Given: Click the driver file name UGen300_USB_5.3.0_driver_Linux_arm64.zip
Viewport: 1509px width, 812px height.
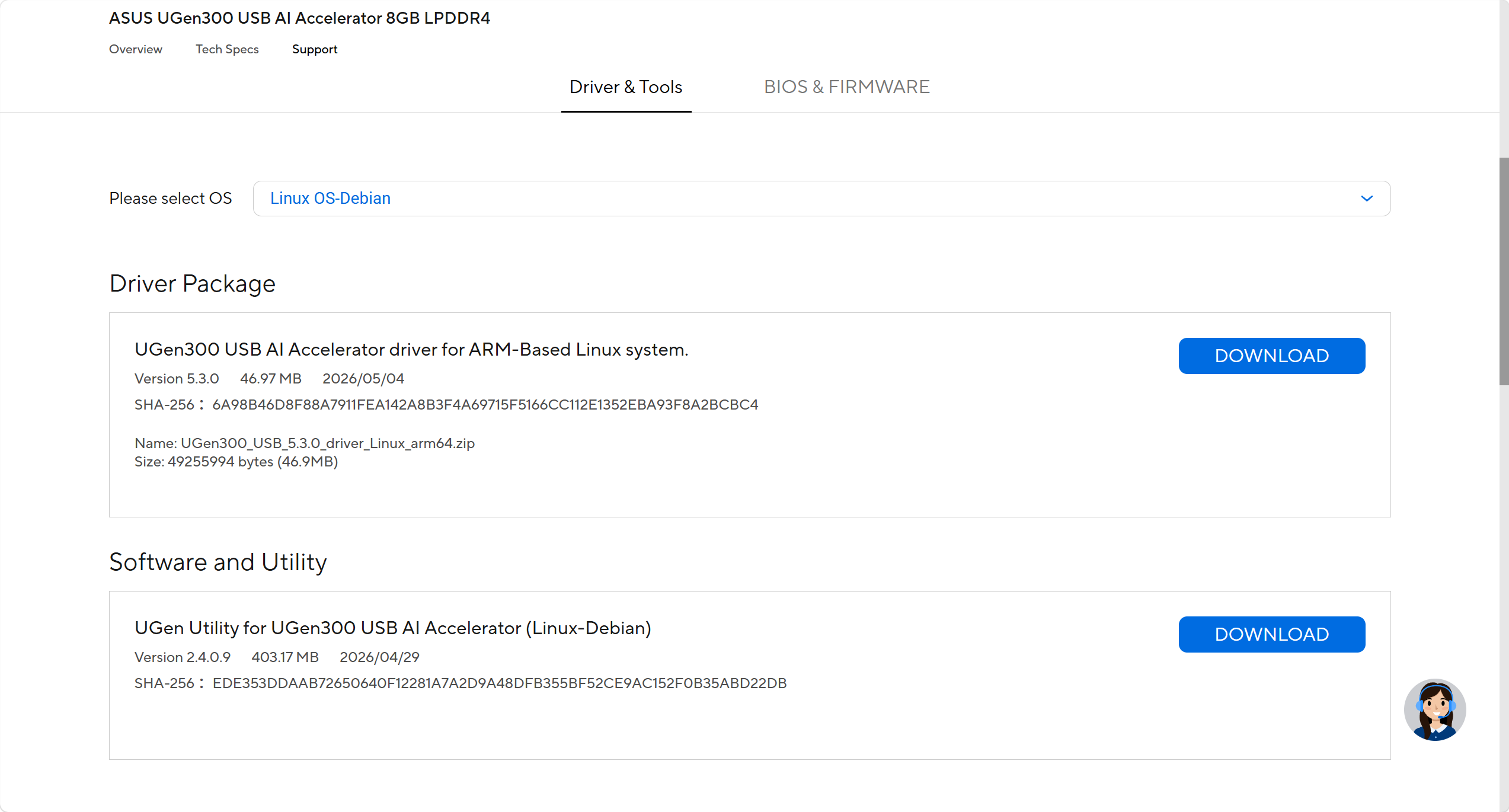Looking at the screenshot, I should click(x=328, y=443).
